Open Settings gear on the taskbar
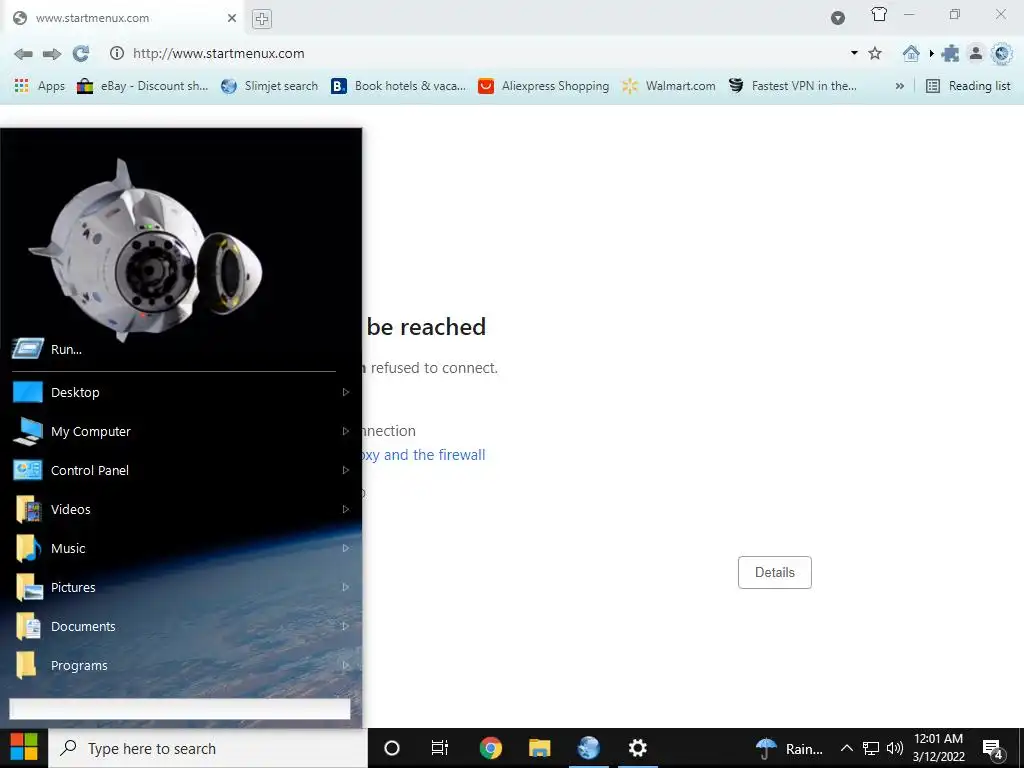Image resolution: width=1024 pixels, height=768 pixels. click(637, 748)
